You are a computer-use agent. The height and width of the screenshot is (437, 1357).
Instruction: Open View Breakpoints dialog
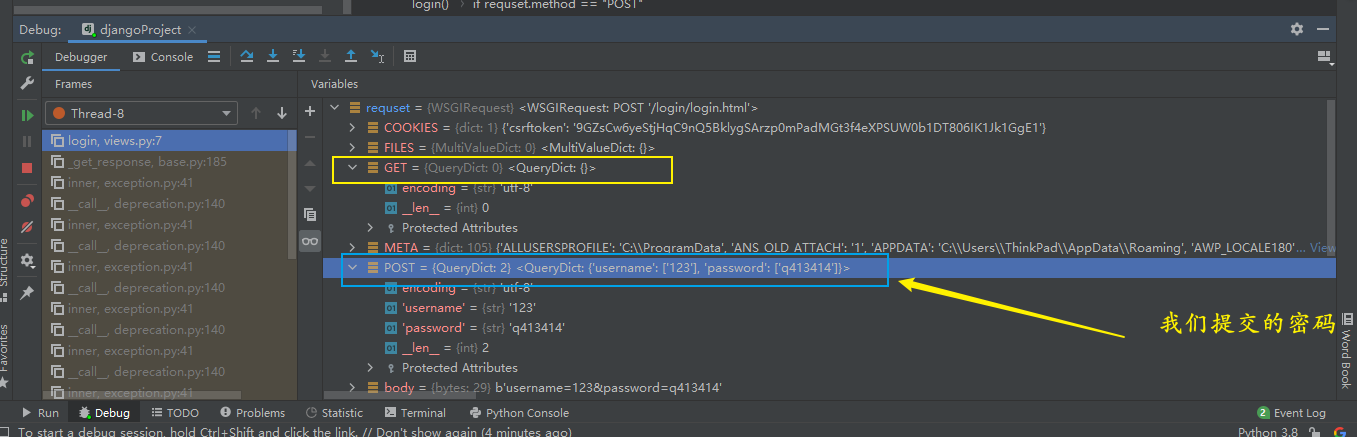pyautogui.click(x=27, y=201)
